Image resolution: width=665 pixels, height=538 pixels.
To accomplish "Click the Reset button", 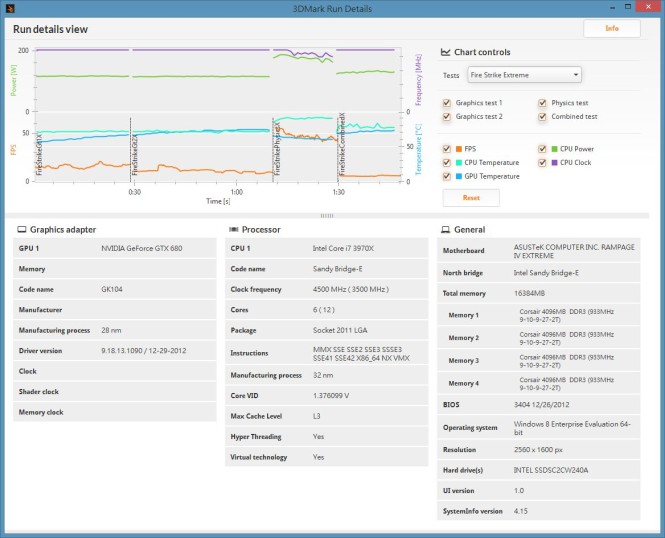I will [471, 198].
